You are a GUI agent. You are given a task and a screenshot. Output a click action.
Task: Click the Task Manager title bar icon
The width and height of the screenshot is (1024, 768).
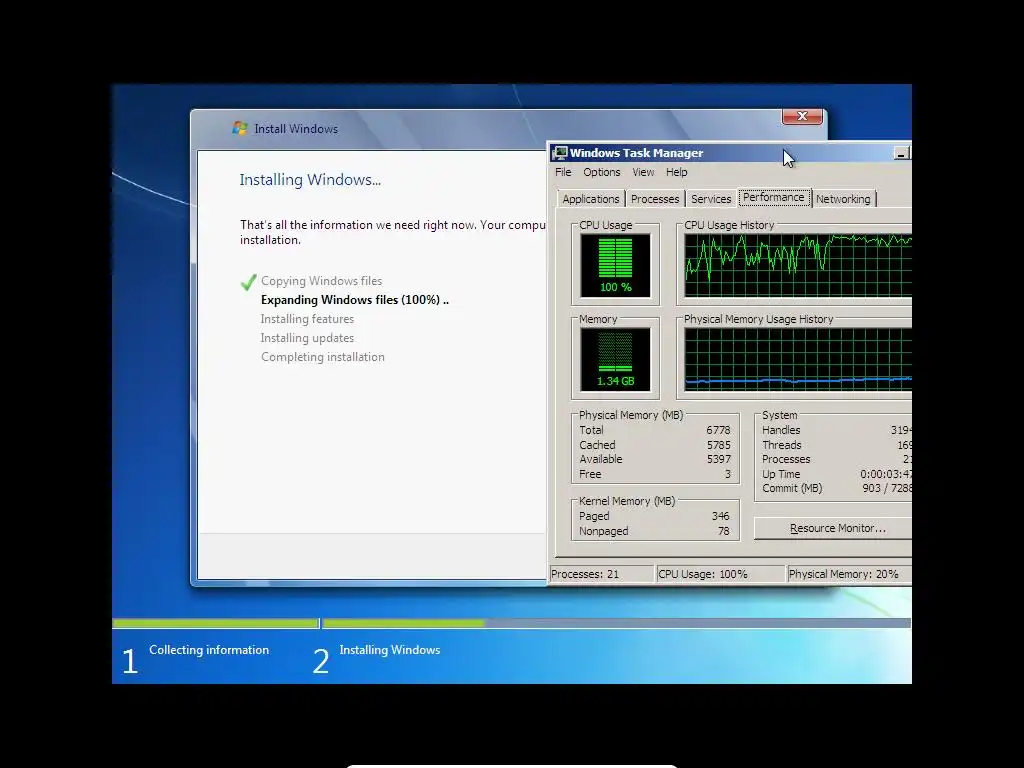(x=560, y=153)
